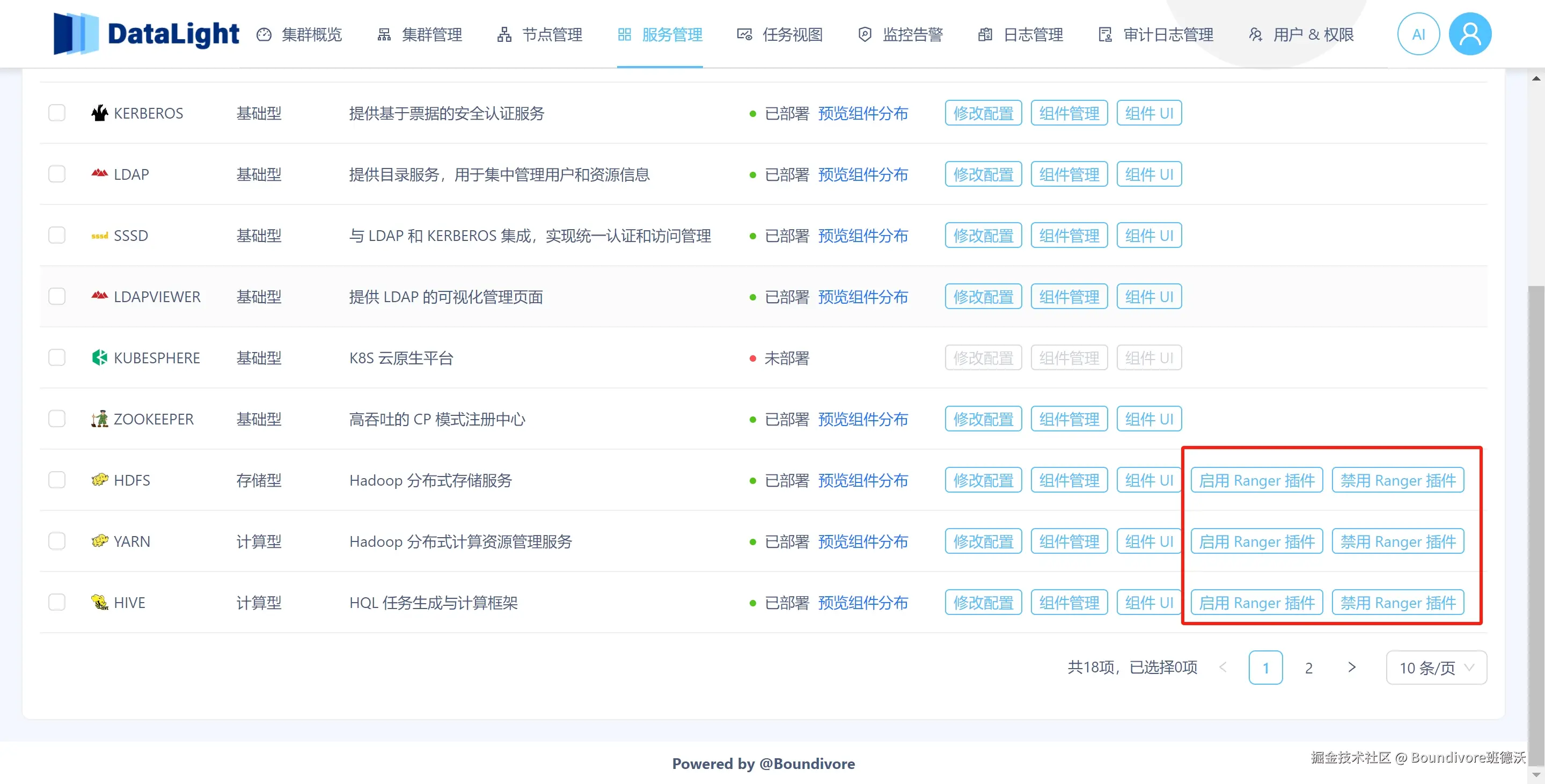Click the user avatar icon

coord(1469,34)
